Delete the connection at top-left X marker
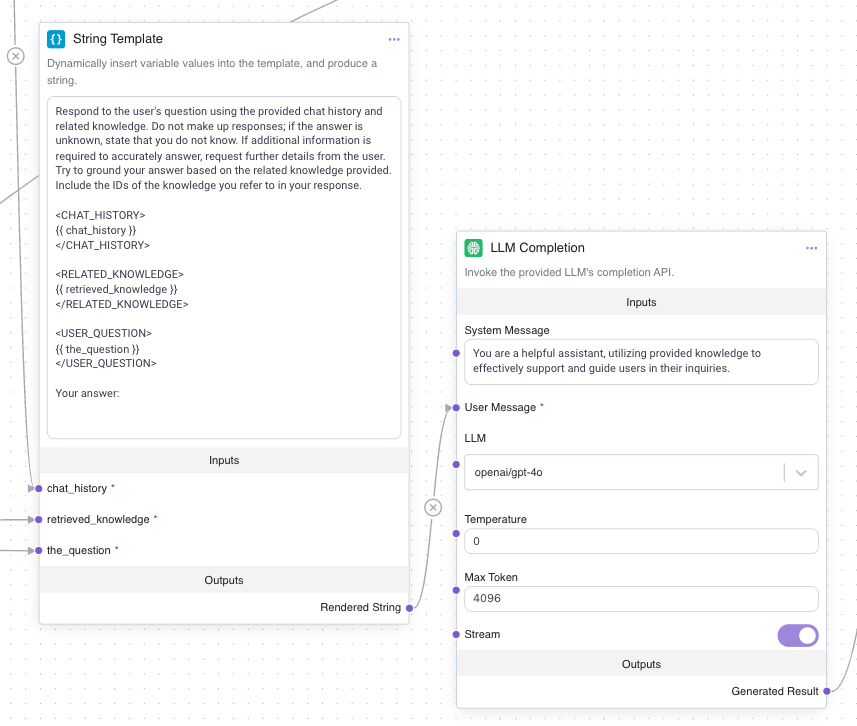This screenshot has width=857, height=726. 15,56
